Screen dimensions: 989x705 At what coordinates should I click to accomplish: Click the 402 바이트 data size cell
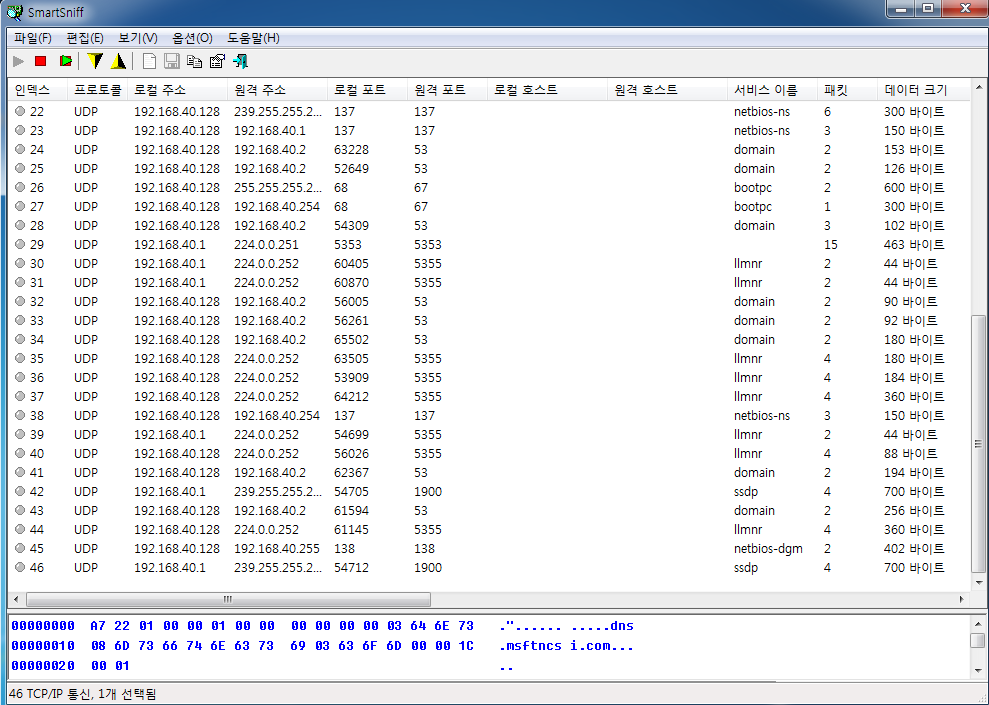(x=914, y=548)
